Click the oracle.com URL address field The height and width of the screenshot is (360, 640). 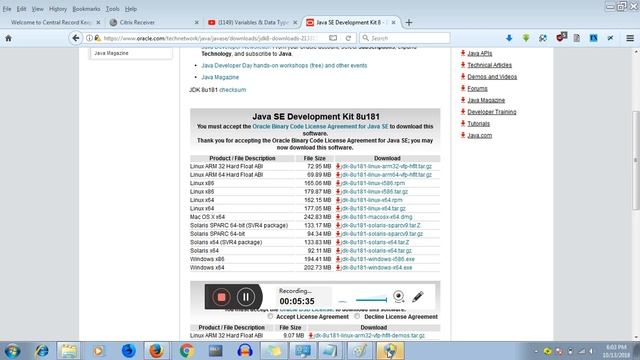click(210, 38)
